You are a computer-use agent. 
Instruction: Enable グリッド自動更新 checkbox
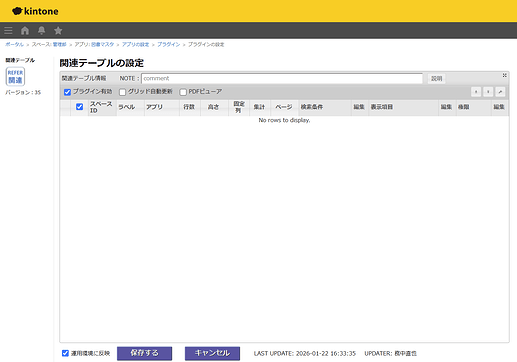point(123,92)
